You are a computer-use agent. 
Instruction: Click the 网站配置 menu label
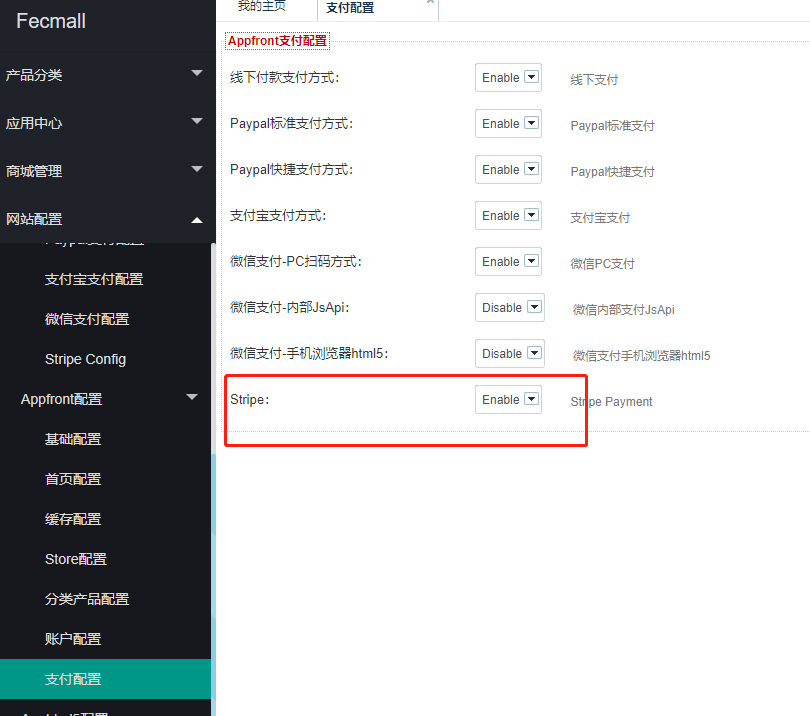[34, 220]
